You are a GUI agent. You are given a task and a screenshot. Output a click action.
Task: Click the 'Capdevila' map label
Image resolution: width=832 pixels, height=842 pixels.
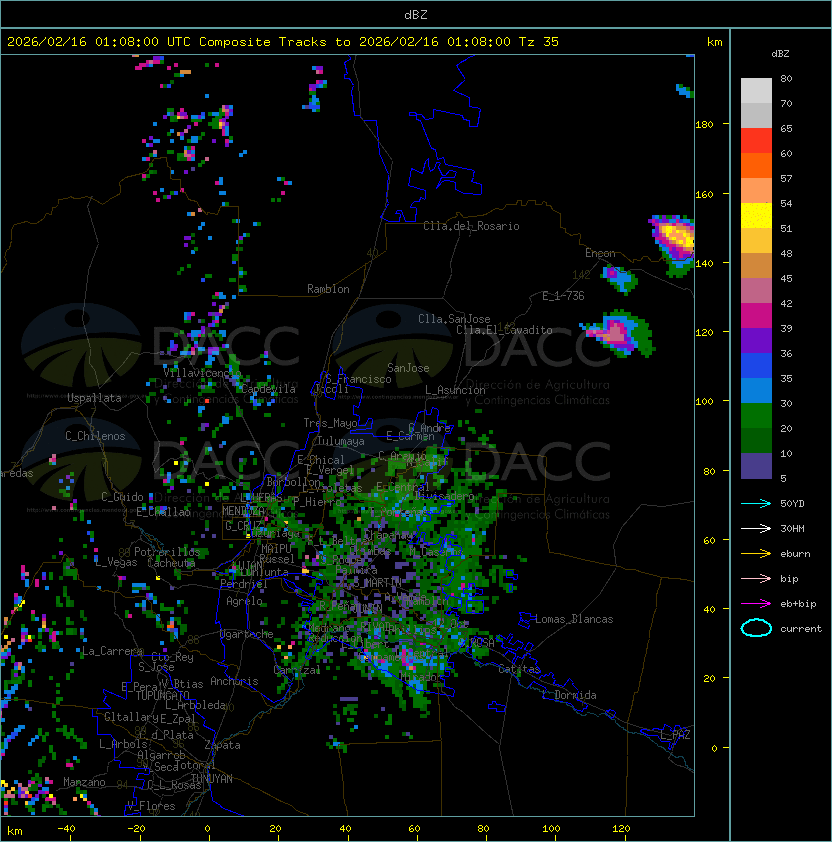[x=268, y=389]
